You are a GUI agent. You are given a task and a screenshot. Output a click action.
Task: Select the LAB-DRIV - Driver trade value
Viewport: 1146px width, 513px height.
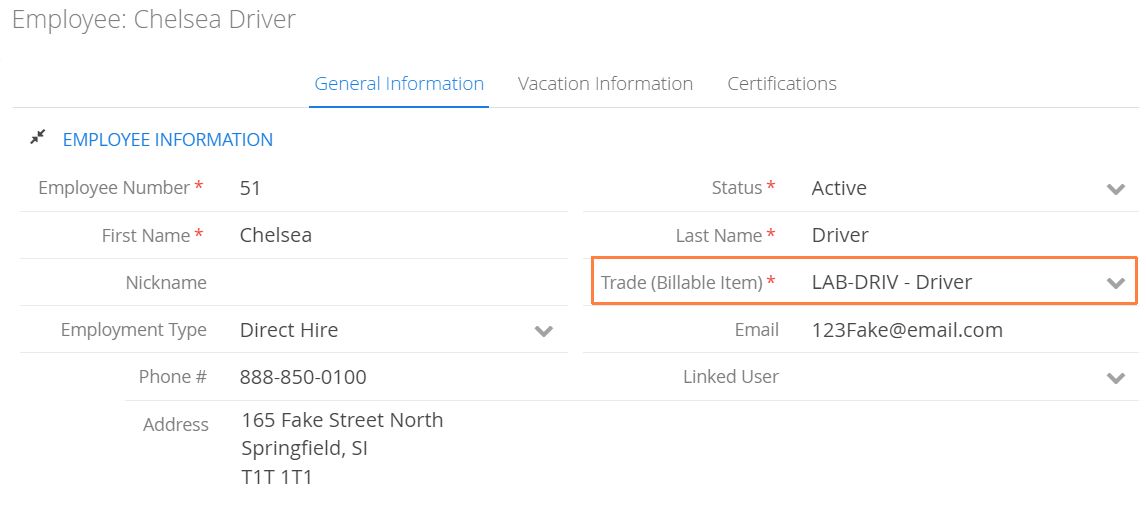892,282
